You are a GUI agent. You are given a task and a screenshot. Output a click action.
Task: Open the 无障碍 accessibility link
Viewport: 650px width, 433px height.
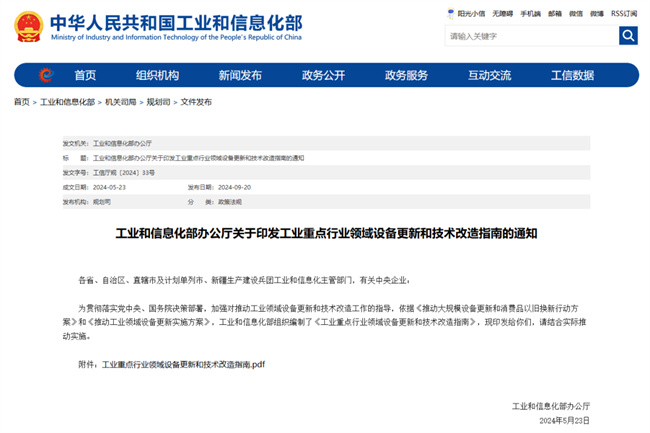[502, 14]
